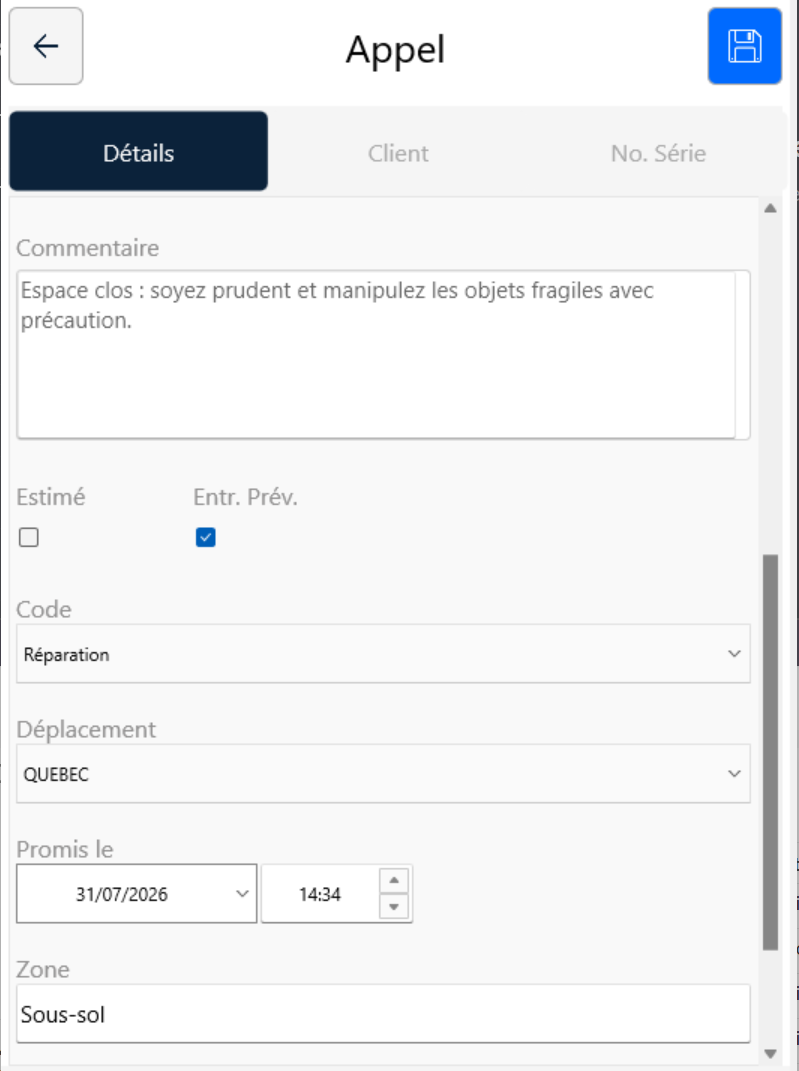The height and width of the screenshot is (1071, 799).
Task: Uncheck the Entr. Prév. checkbox
Action: tap(206, 538)
